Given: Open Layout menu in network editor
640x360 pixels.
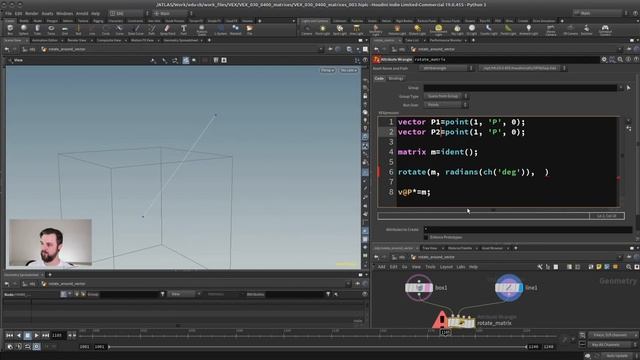Looking at the screenshot, I should [446, 267].
